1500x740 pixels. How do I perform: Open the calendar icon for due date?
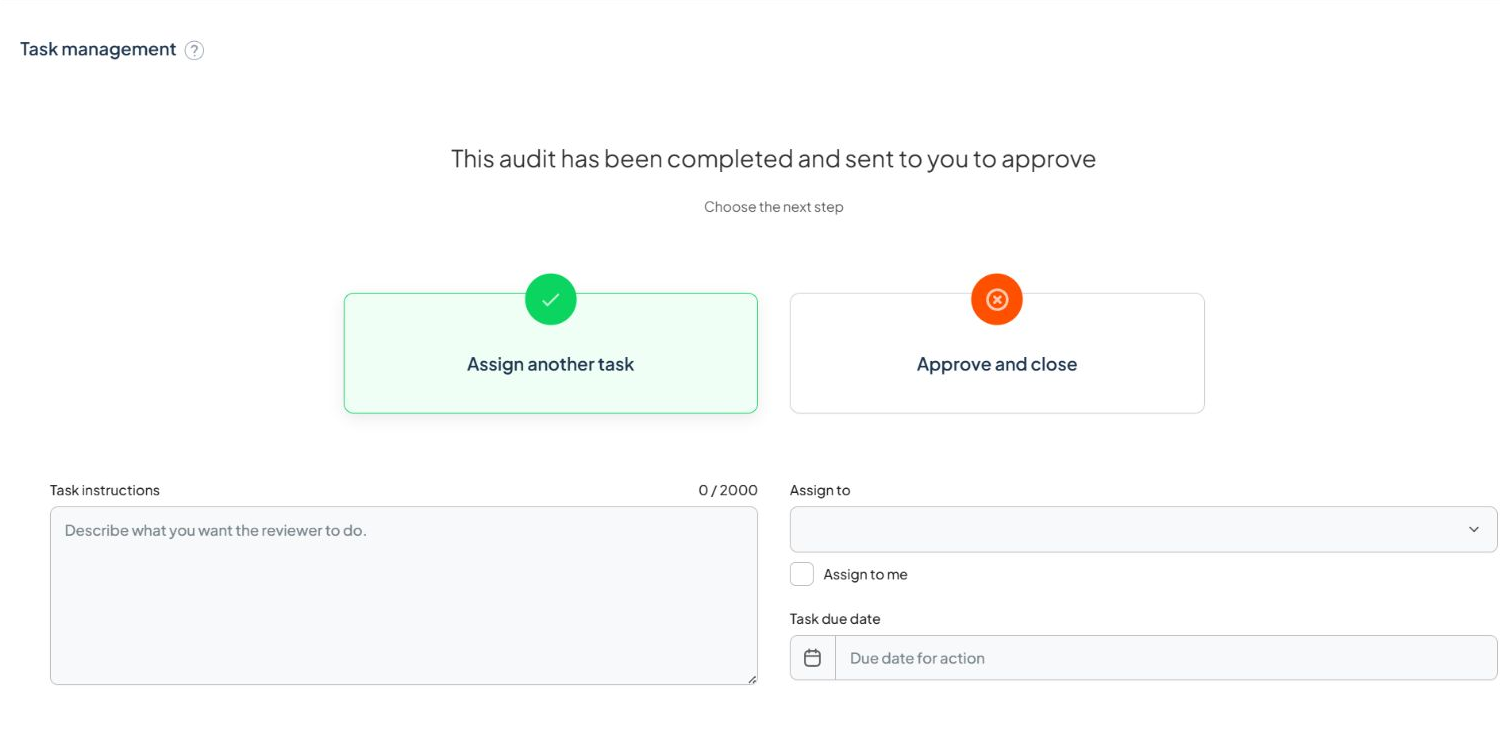tap(813, 658)
